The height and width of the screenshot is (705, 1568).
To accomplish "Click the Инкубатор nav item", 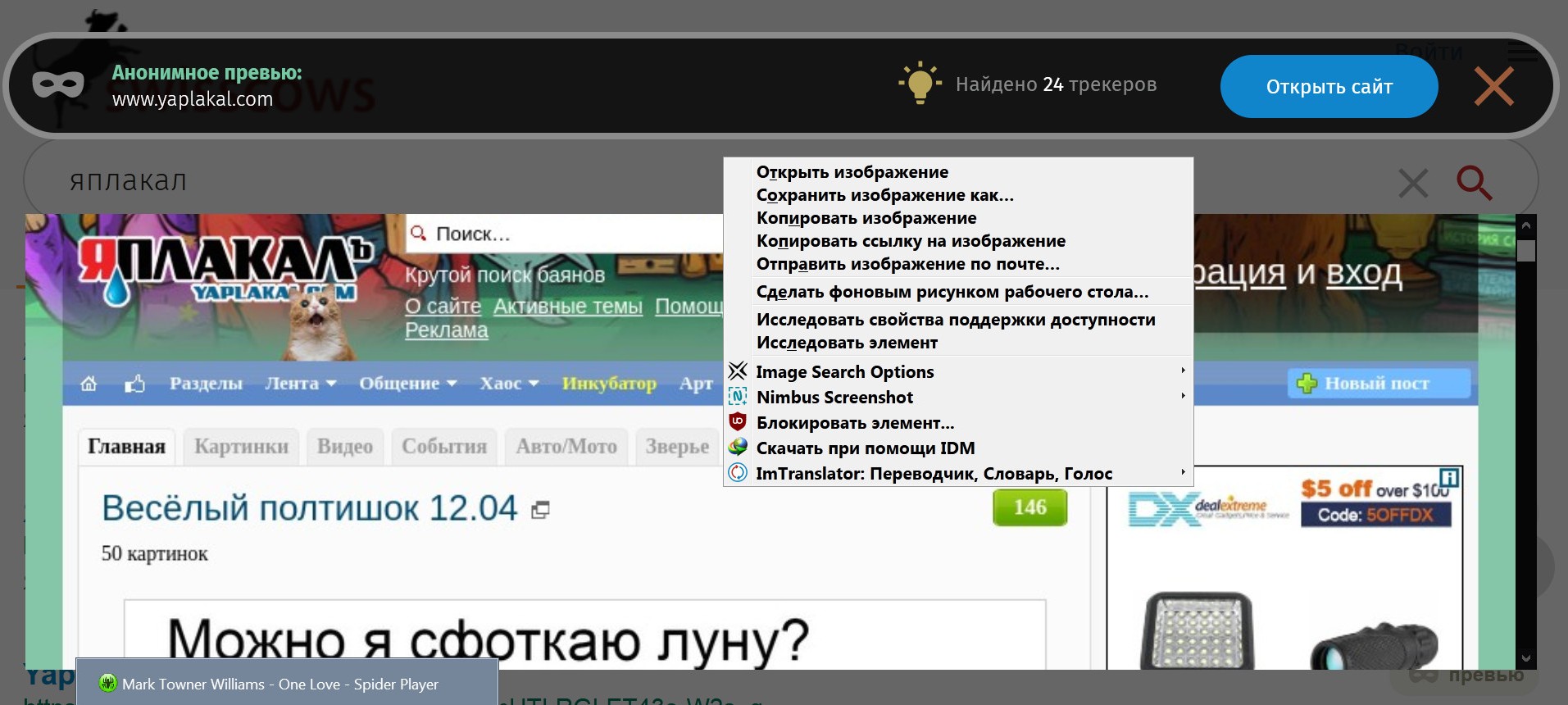I will [x=609, y=383].
